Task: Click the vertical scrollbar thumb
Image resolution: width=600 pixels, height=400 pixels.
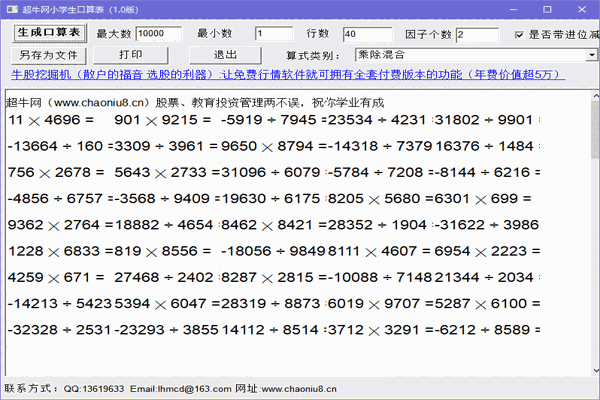Action: (x=596, y=129)
